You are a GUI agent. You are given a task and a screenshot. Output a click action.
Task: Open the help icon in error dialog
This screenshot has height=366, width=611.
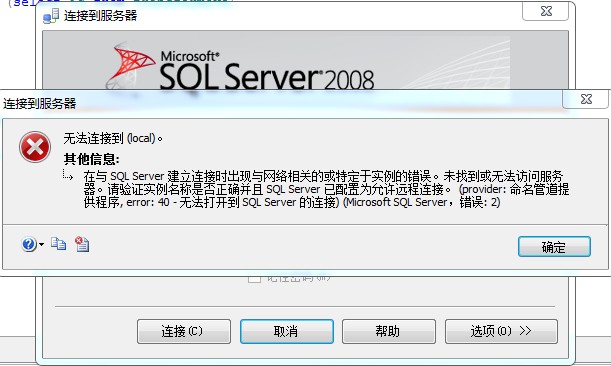(x=28, y=244)
